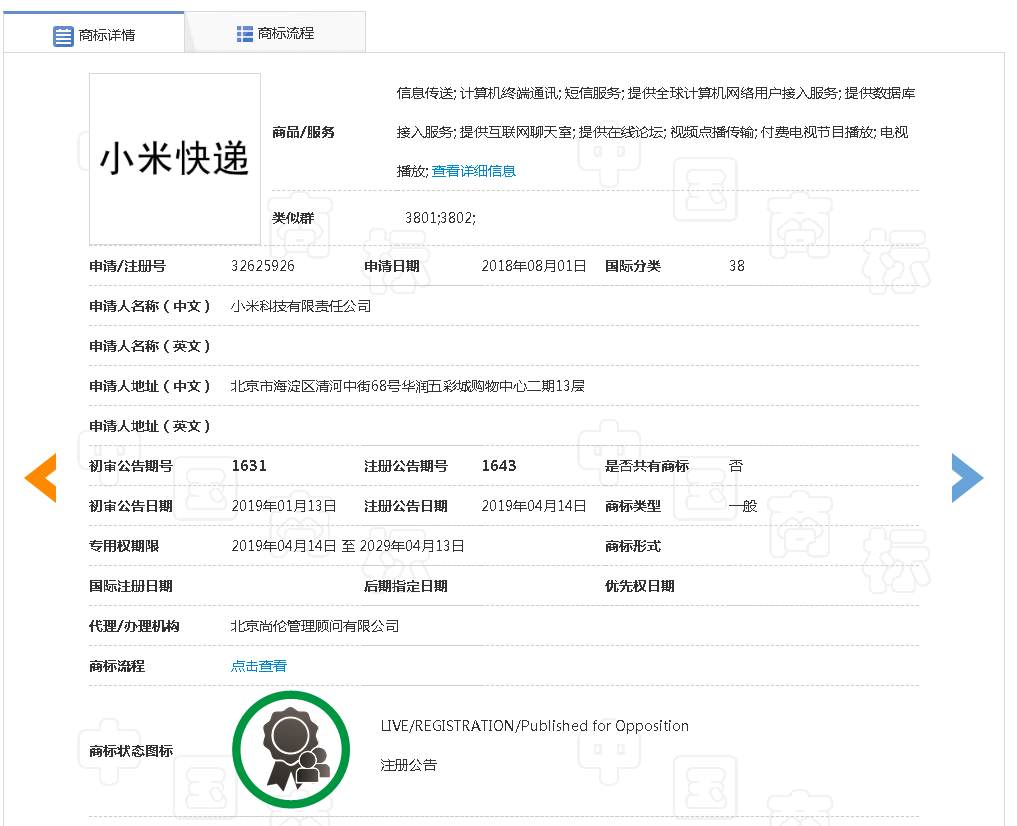Click the 国际注册日期 field label
This screenshot has height=826, width=1017.
tap(131, 586)
